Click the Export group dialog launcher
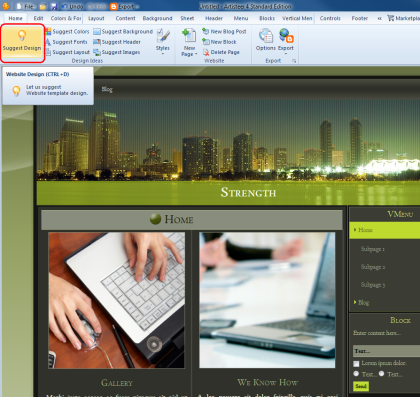 294,61
